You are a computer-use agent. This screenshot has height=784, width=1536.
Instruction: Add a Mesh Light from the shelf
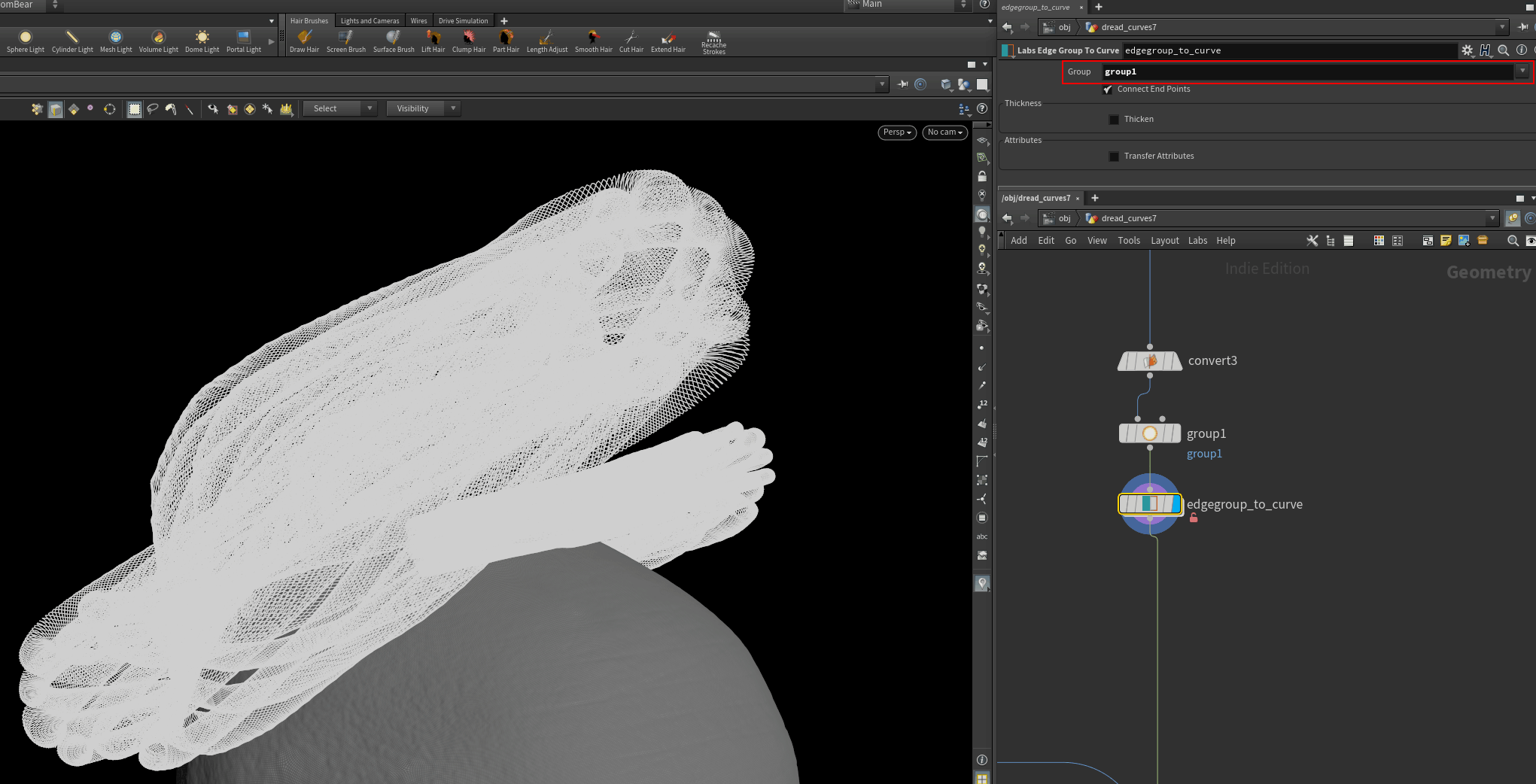click(x=116, y=41)
